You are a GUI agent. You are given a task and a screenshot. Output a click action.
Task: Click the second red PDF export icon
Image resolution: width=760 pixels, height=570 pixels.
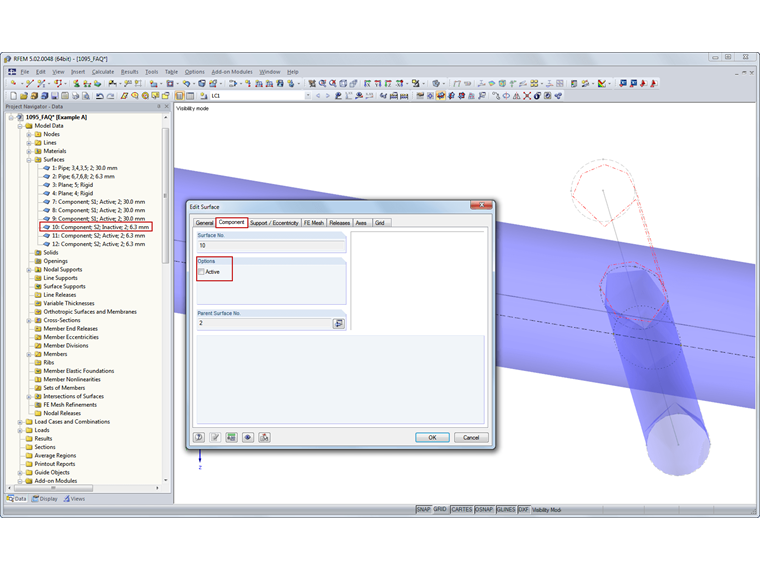tap(653, 83)
